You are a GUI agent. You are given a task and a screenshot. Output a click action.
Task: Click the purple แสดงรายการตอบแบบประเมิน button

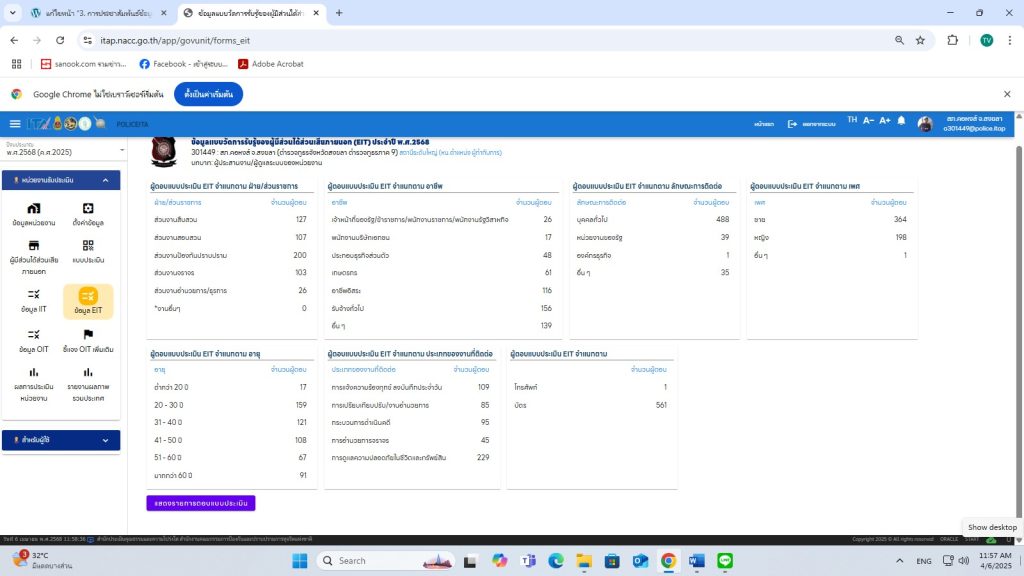pos(201,503)
